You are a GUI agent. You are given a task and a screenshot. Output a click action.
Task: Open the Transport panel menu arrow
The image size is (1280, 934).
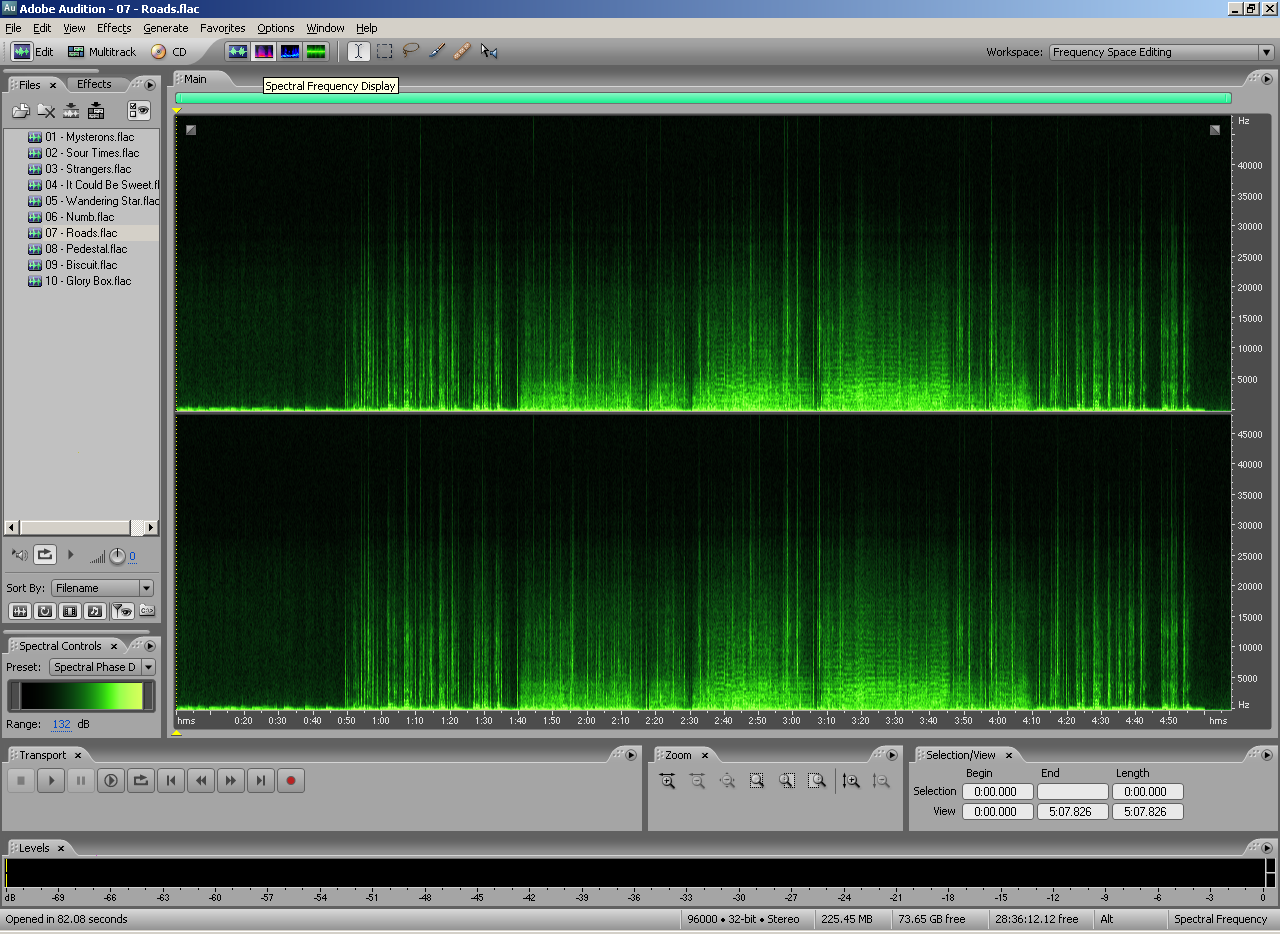[630, 755]
